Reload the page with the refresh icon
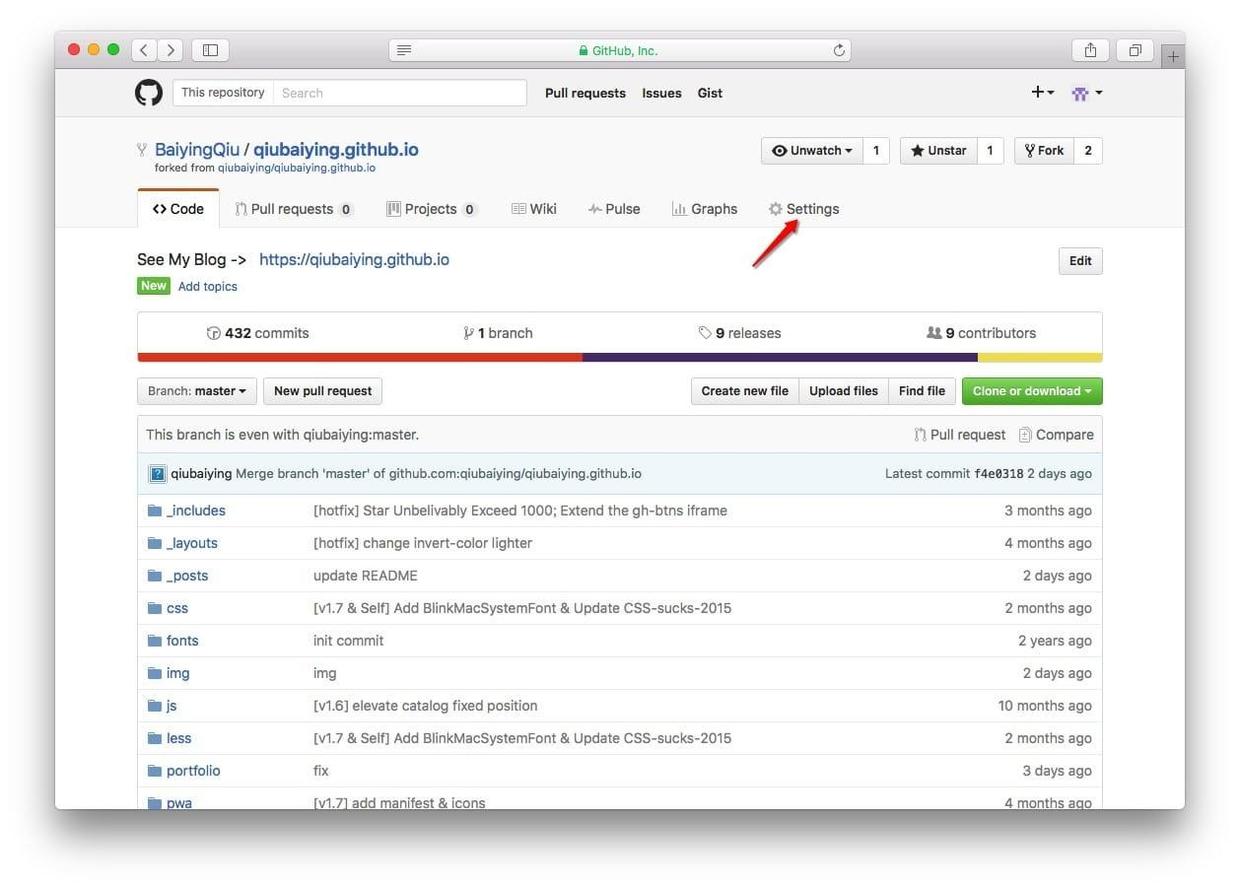Screen dimensions: 1240x888 (839, 50)
